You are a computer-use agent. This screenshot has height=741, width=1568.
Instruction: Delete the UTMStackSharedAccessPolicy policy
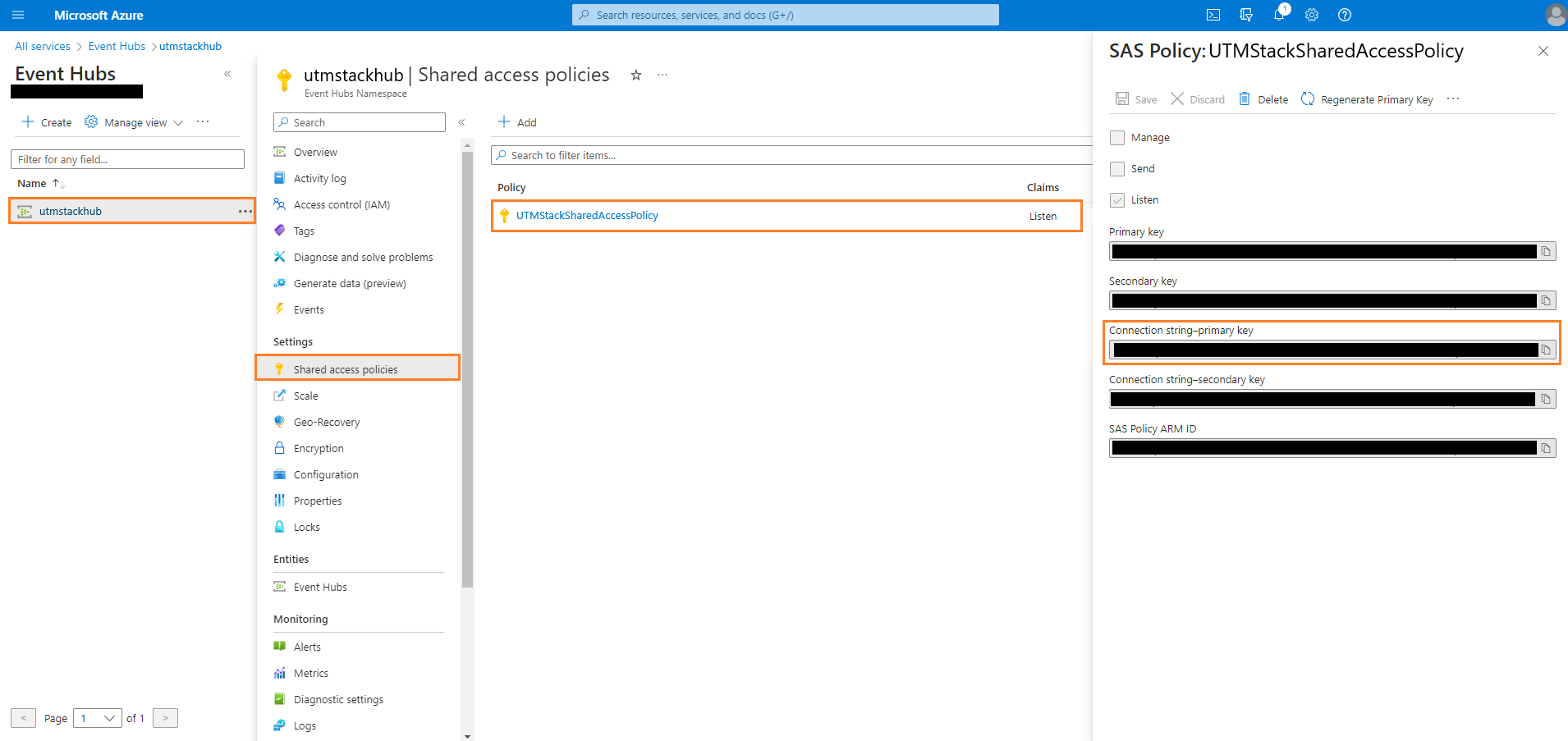coord(1263,99)
